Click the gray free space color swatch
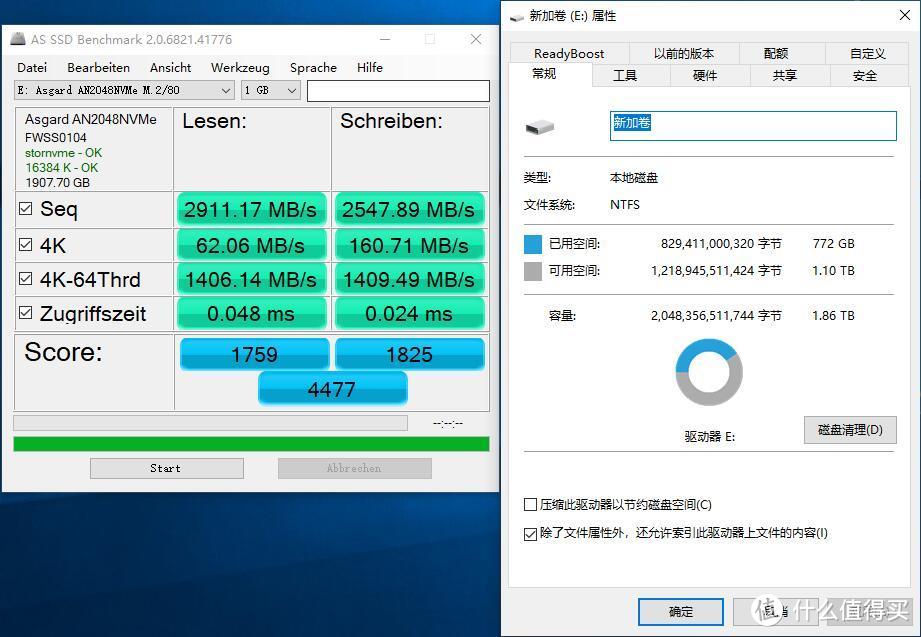Screen dimensions: 921x637 pos(533,271)
